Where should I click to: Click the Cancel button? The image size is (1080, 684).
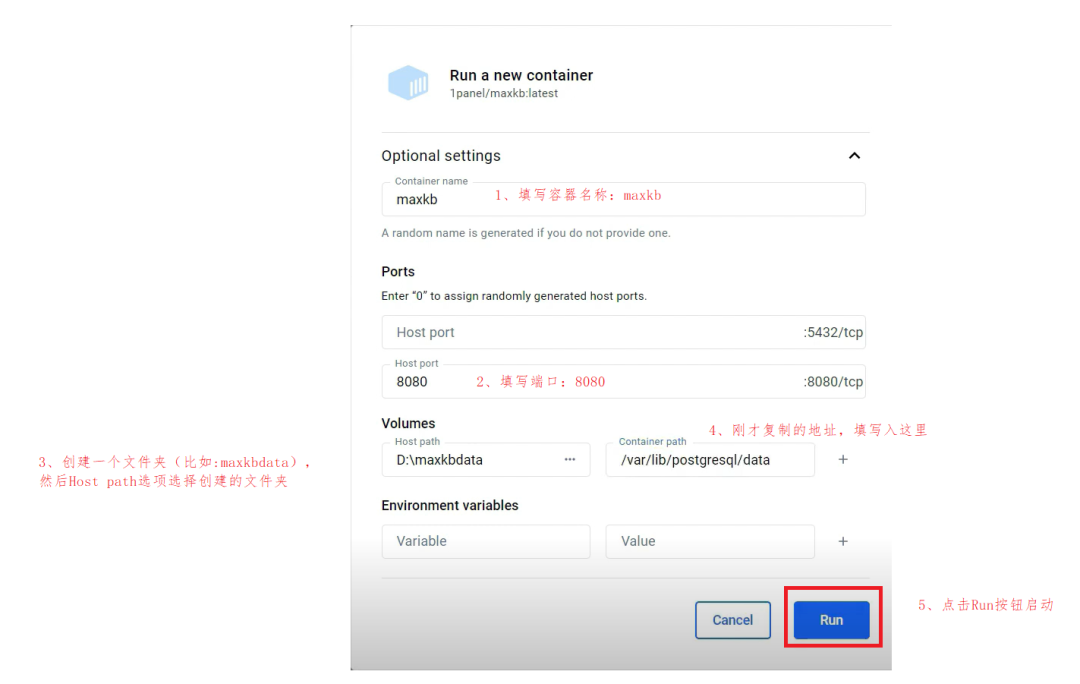point(733,620)
